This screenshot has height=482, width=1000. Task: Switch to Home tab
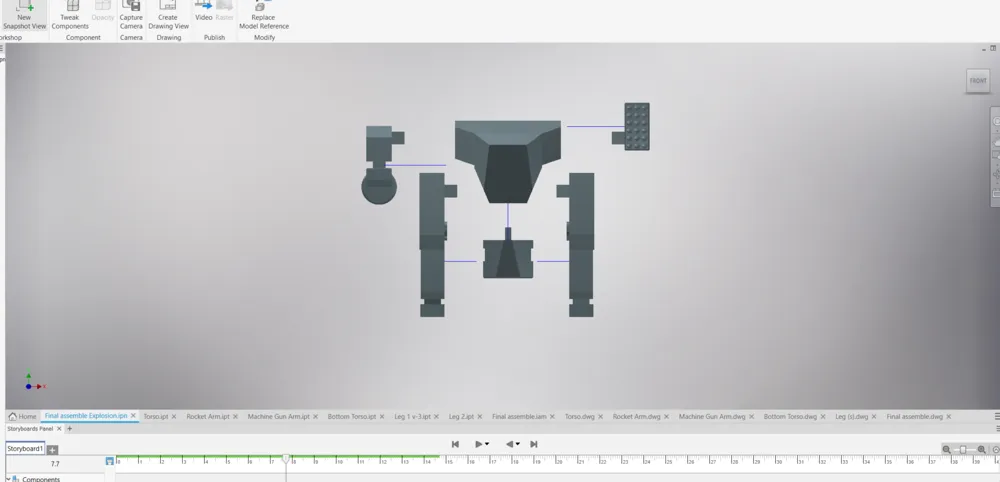(x=22, y=416)
